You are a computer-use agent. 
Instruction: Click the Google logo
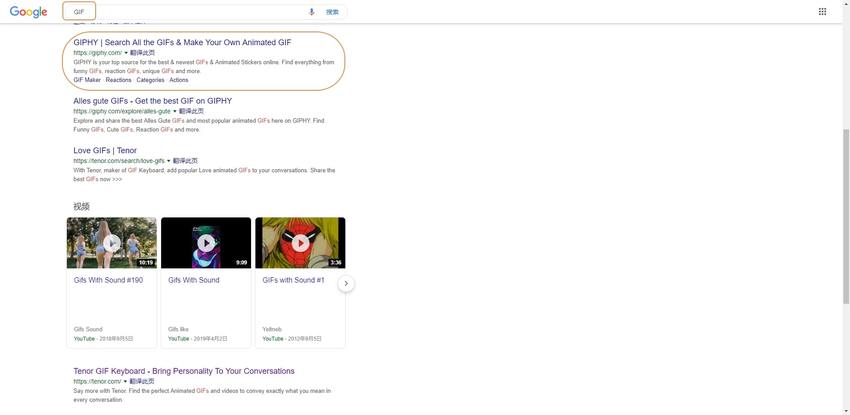(29, 12)
